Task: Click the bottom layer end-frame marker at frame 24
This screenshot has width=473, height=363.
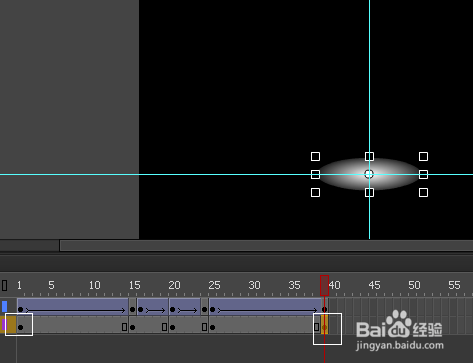Action: (x=204, y=327)
